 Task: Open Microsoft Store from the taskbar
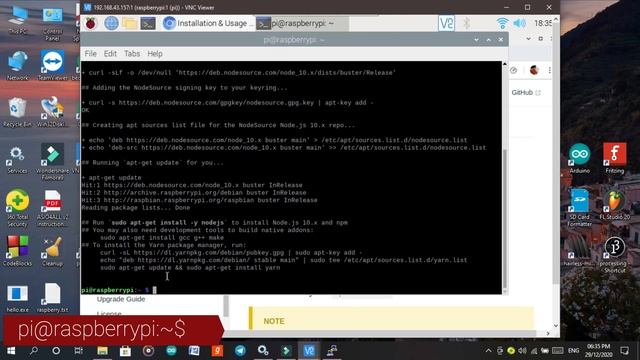point(125,351)
